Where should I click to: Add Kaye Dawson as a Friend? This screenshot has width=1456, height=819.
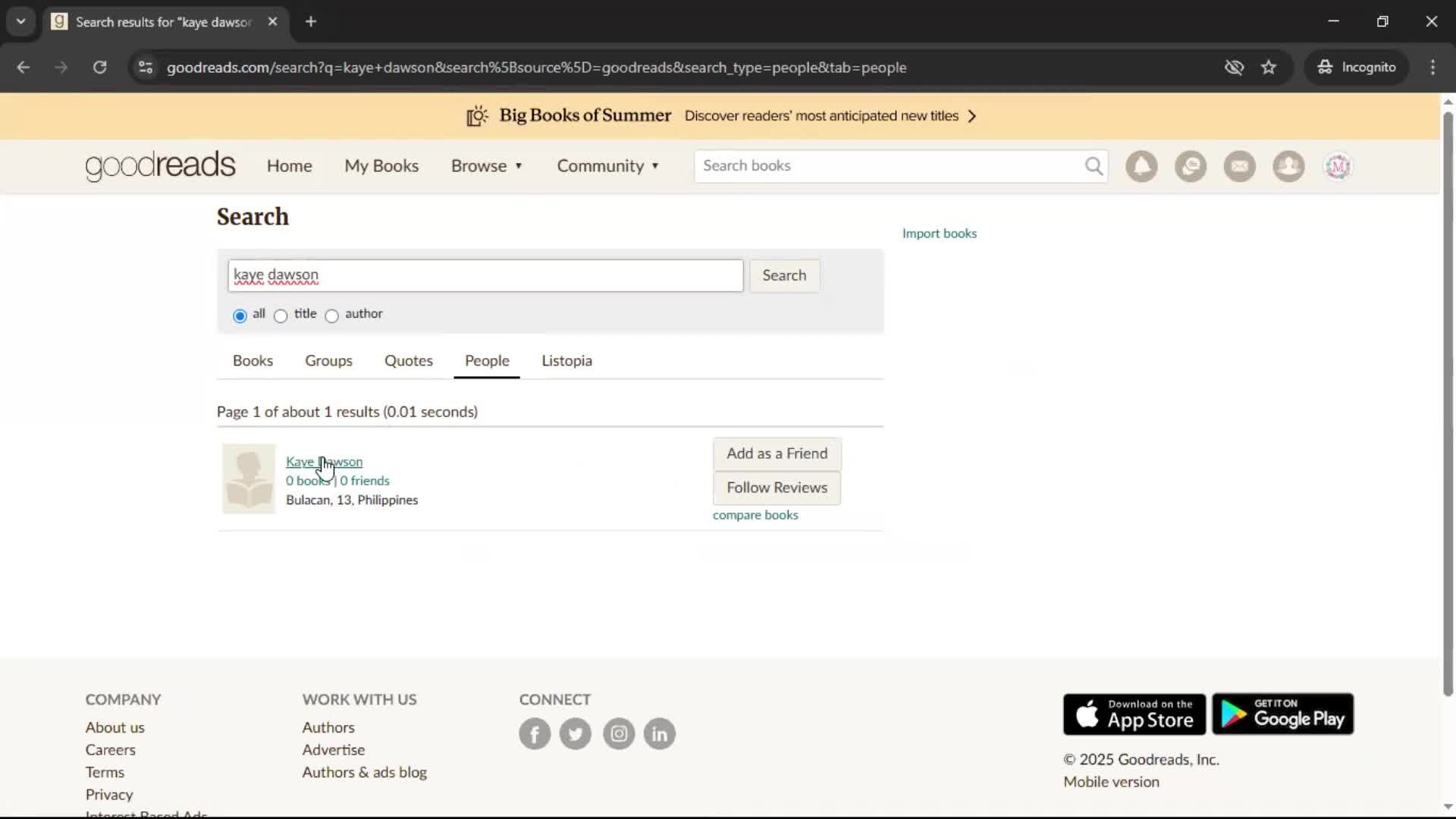click(x=777, y=453)
